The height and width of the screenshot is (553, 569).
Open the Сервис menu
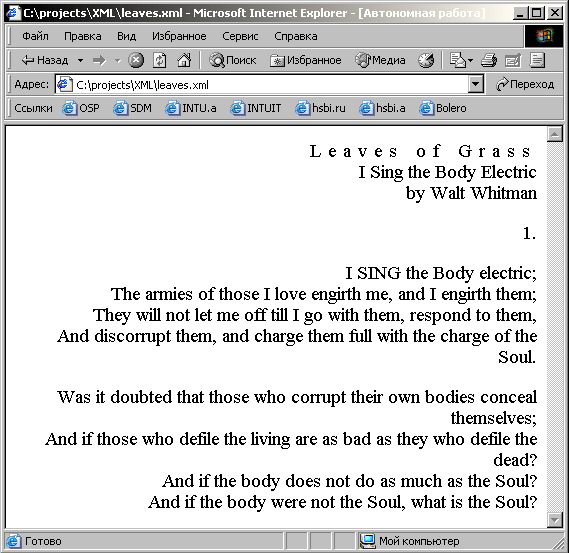pos(240,36)
